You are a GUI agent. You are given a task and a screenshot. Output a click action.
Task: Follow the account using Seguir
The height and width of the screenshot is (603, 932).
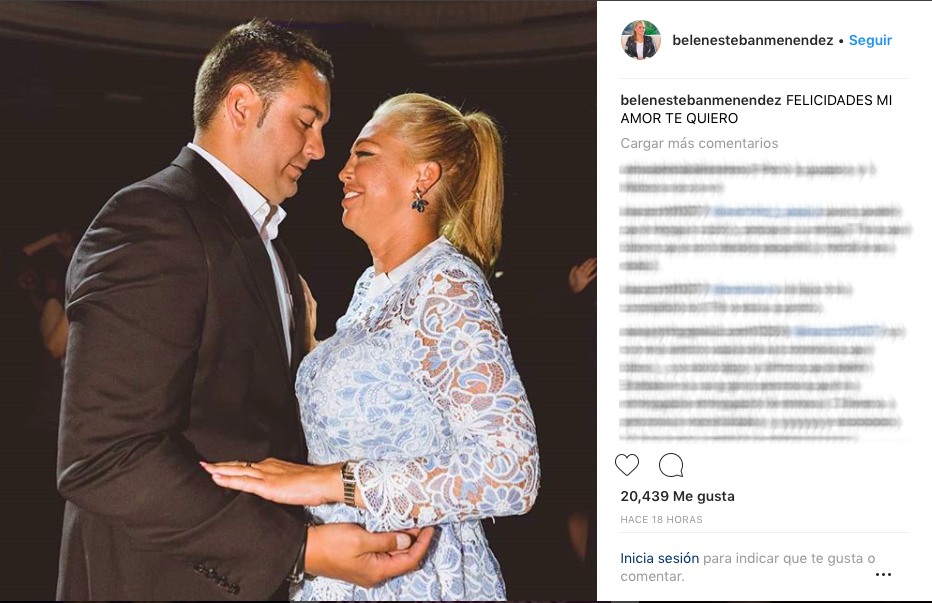(x=870, y=40)
